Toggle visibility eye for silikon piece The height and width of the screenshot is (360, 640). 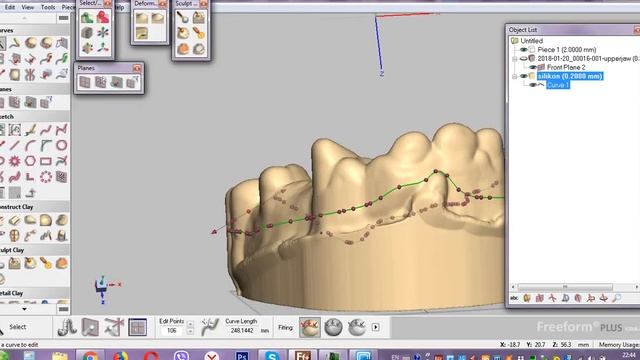[524, 76]
